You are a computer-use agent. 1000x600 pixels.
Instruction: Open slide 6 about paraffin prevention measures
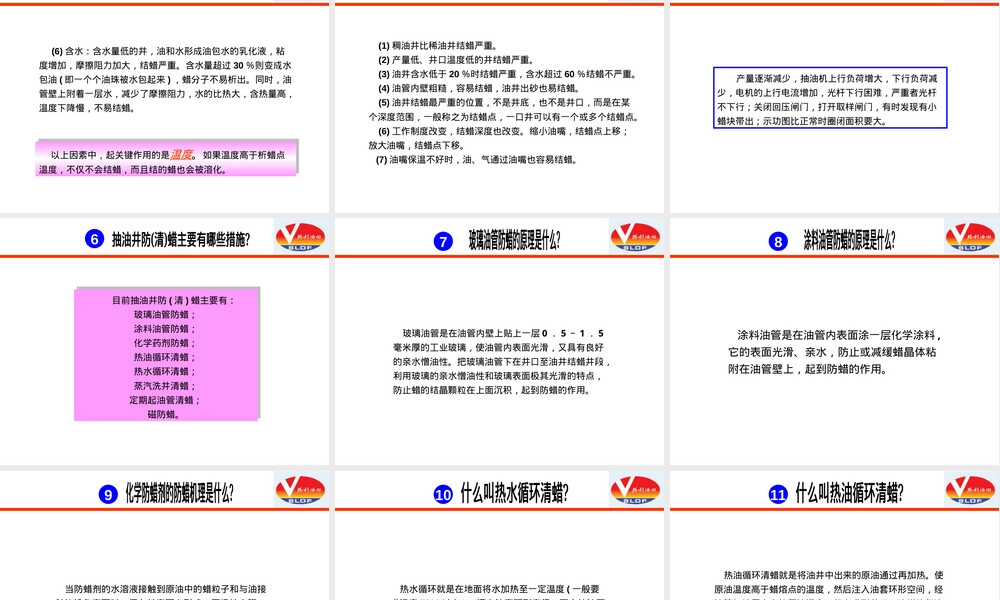click(165, 340)
